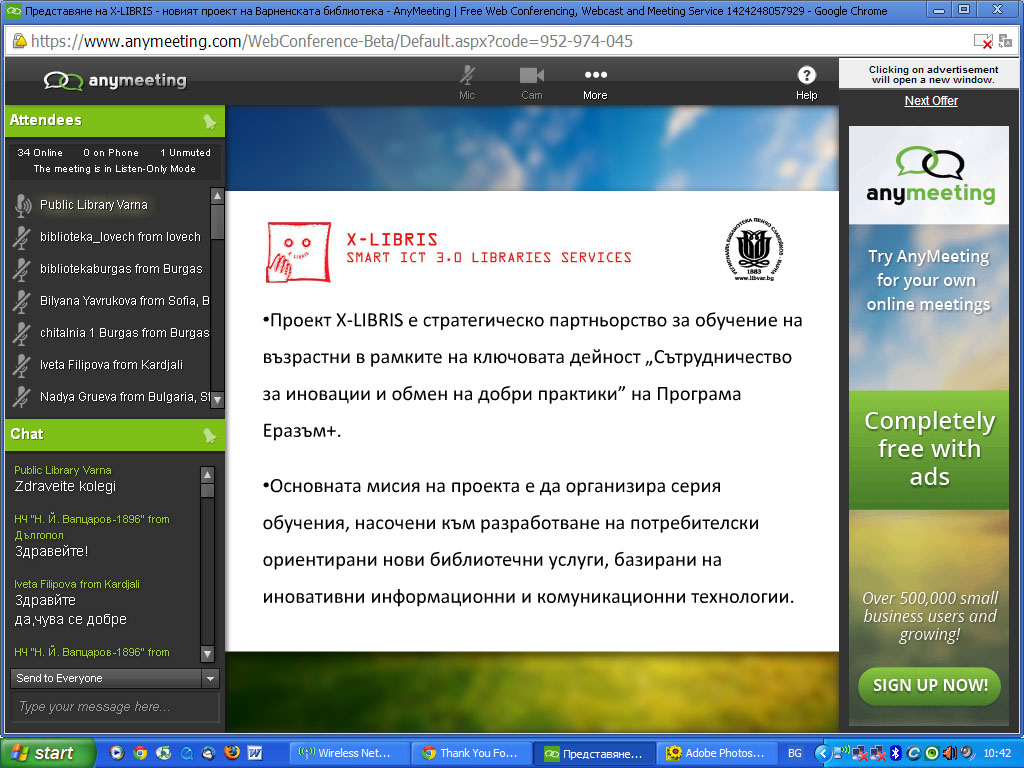The width and height of the screenshot is (1024, 768).
Task: Open the Windows Start menu
Action: (x=46, y=753)
